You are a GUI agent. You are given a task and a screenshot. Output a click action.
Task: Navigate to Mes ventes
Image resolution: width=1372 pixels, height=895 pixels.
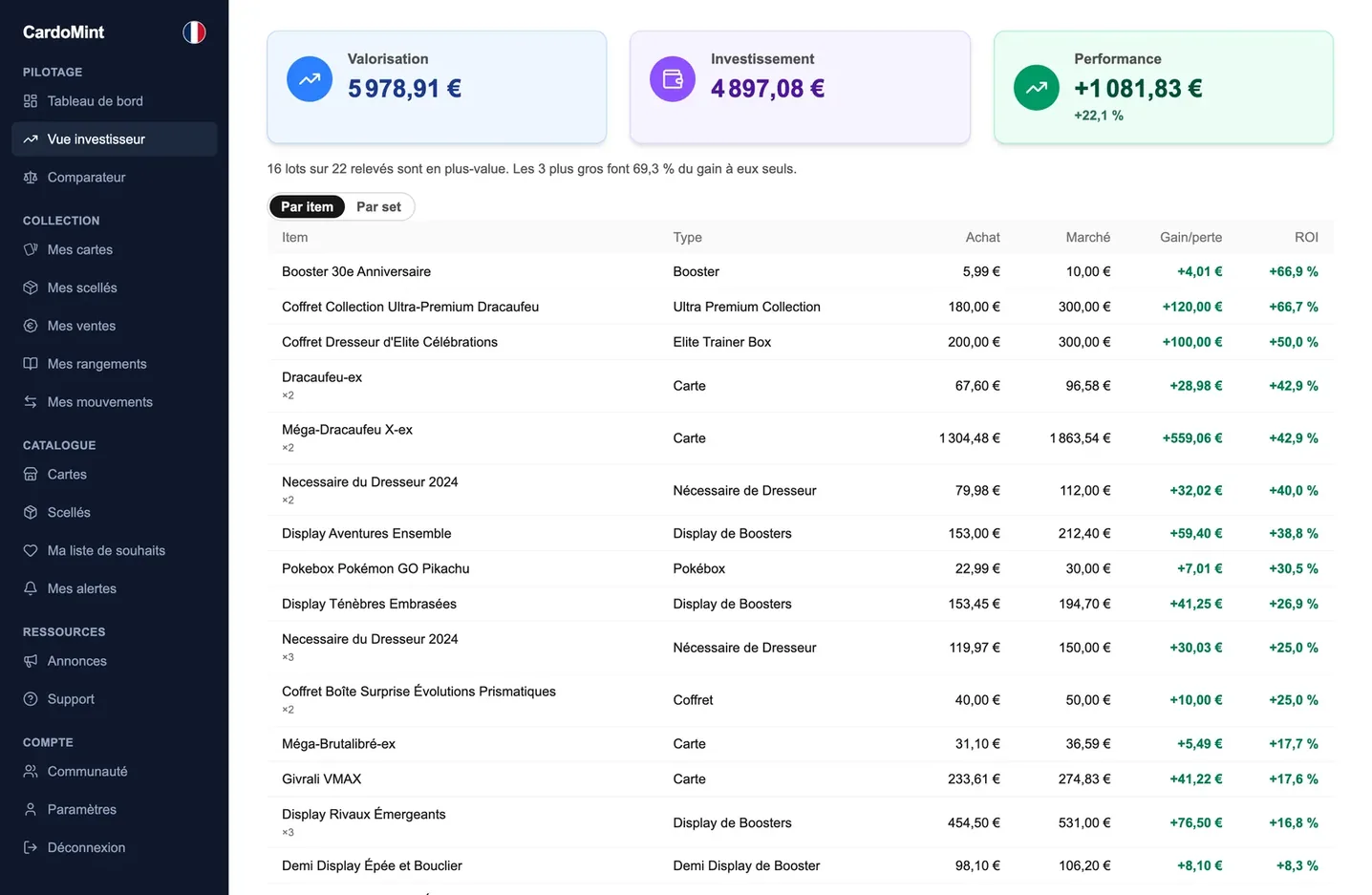click(x=115, y=327)
